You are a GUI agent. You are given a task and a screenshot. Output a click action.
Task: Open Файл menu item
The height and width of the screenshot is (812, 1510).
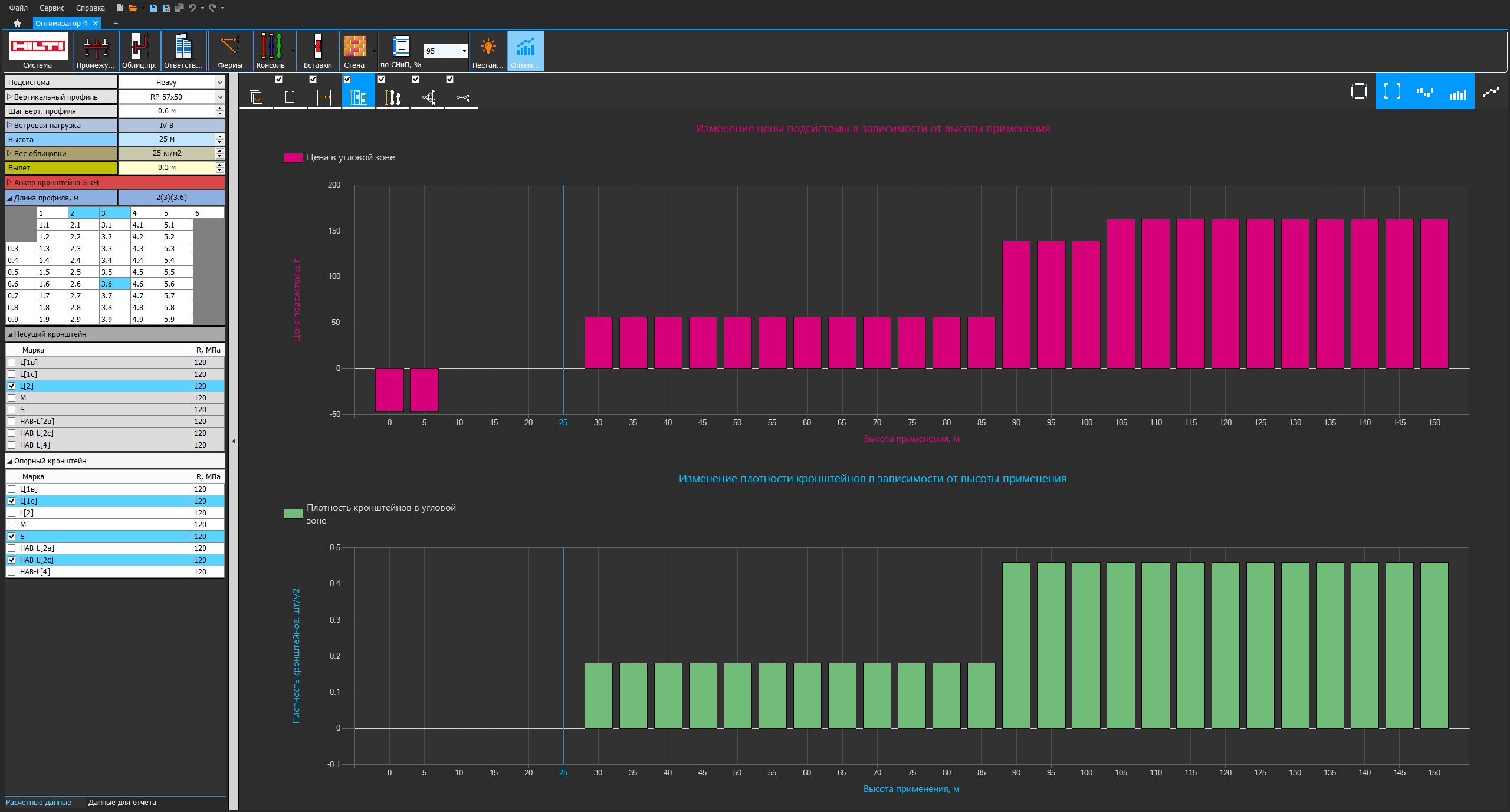[x=17, y=8]
